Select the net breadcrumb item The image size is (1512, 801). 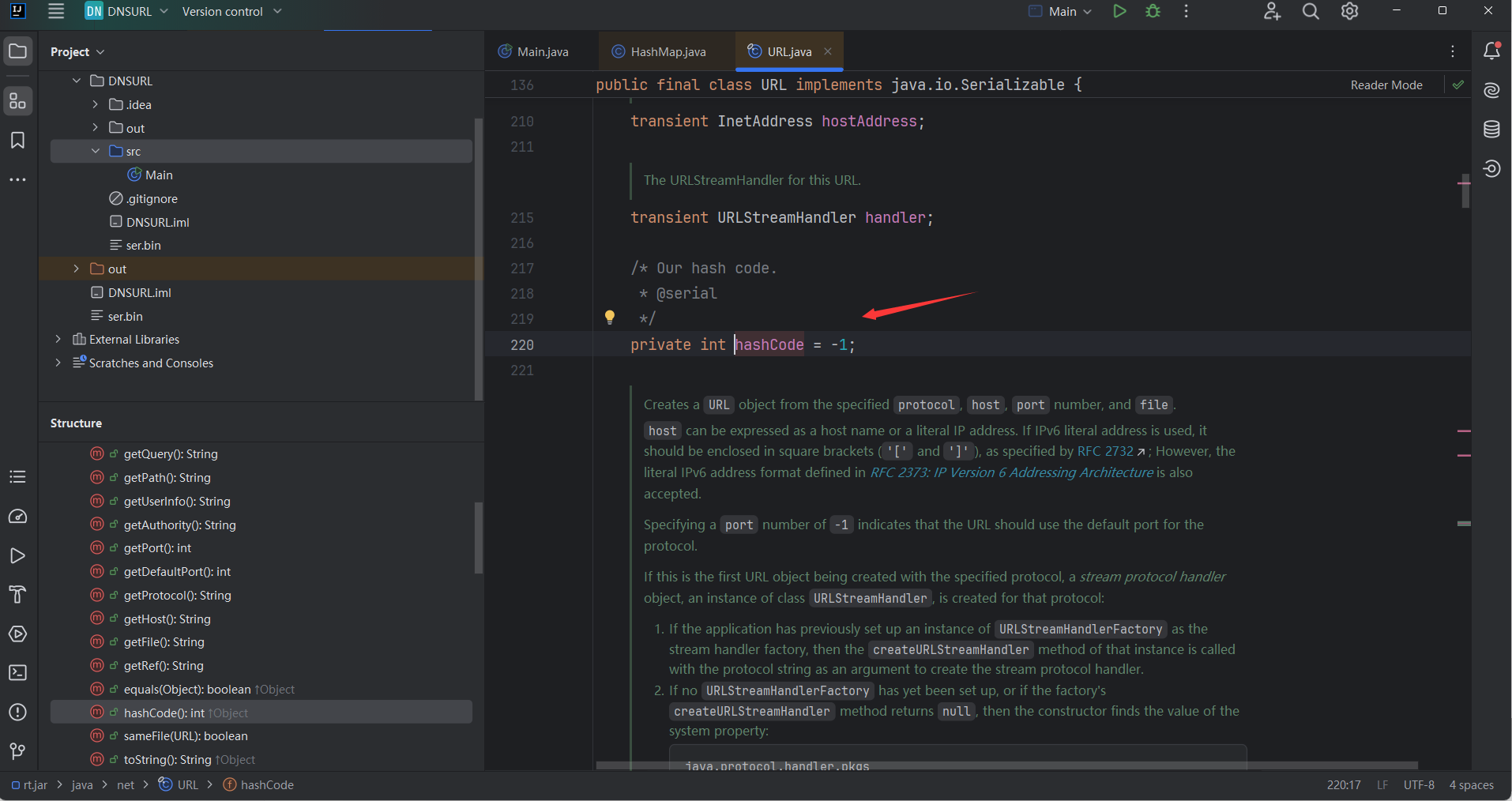tap(126, 784)
